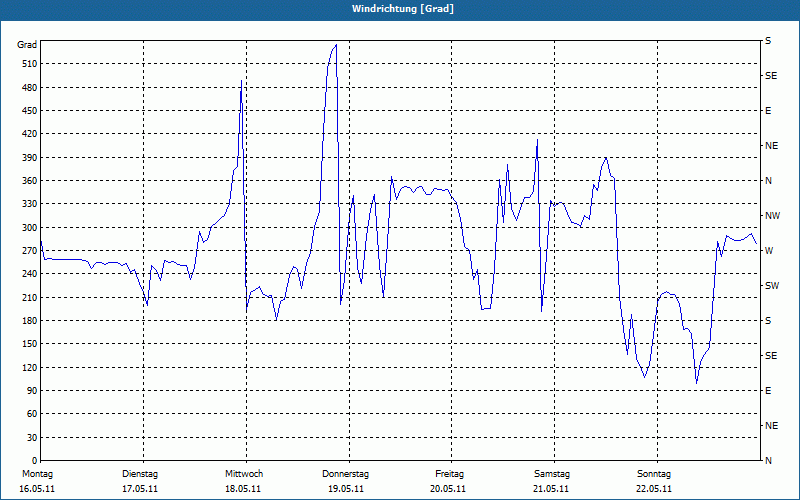Click the 270 value on left axis

pos(30,251)
